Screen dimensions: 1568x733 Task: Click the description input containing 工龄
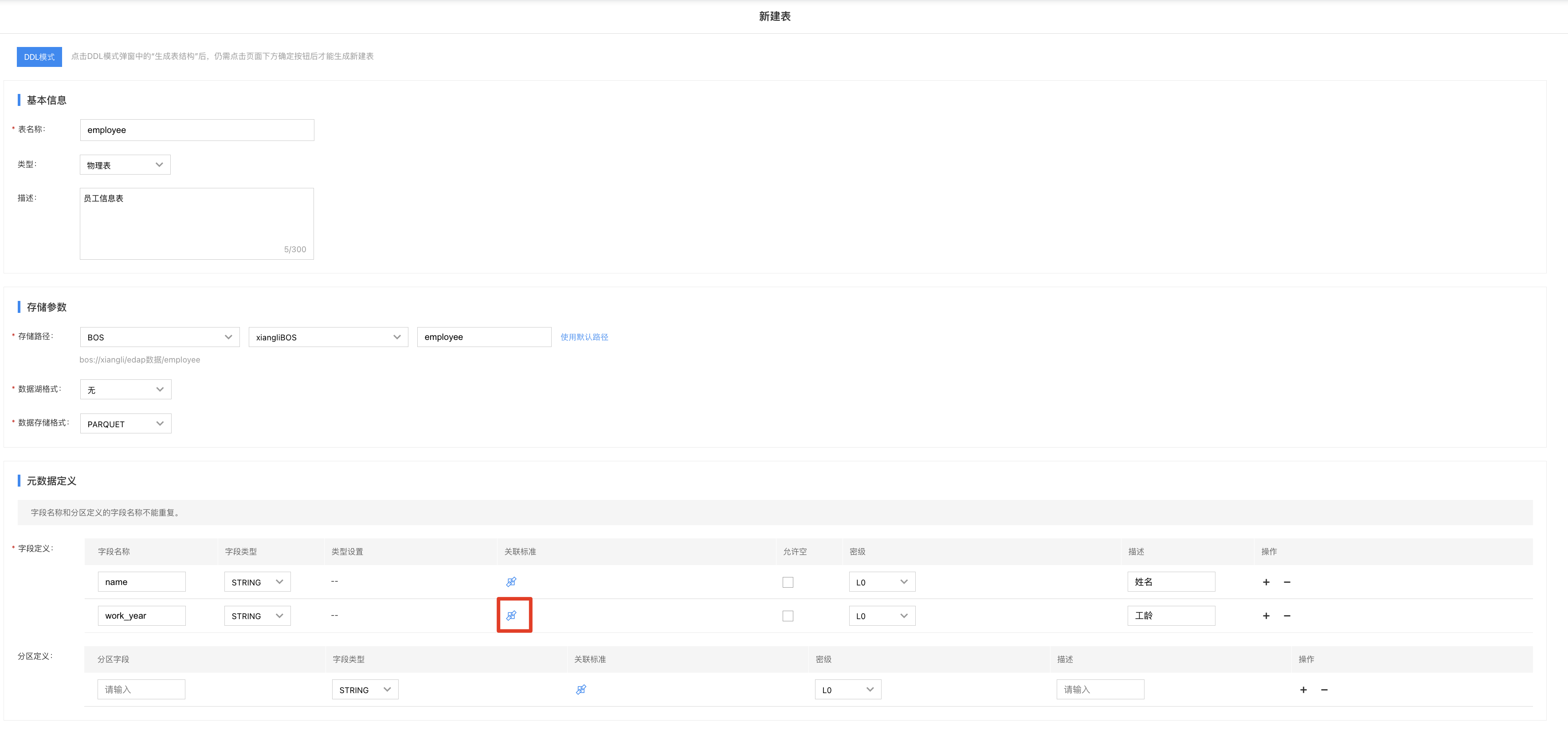coord(1171,616)
